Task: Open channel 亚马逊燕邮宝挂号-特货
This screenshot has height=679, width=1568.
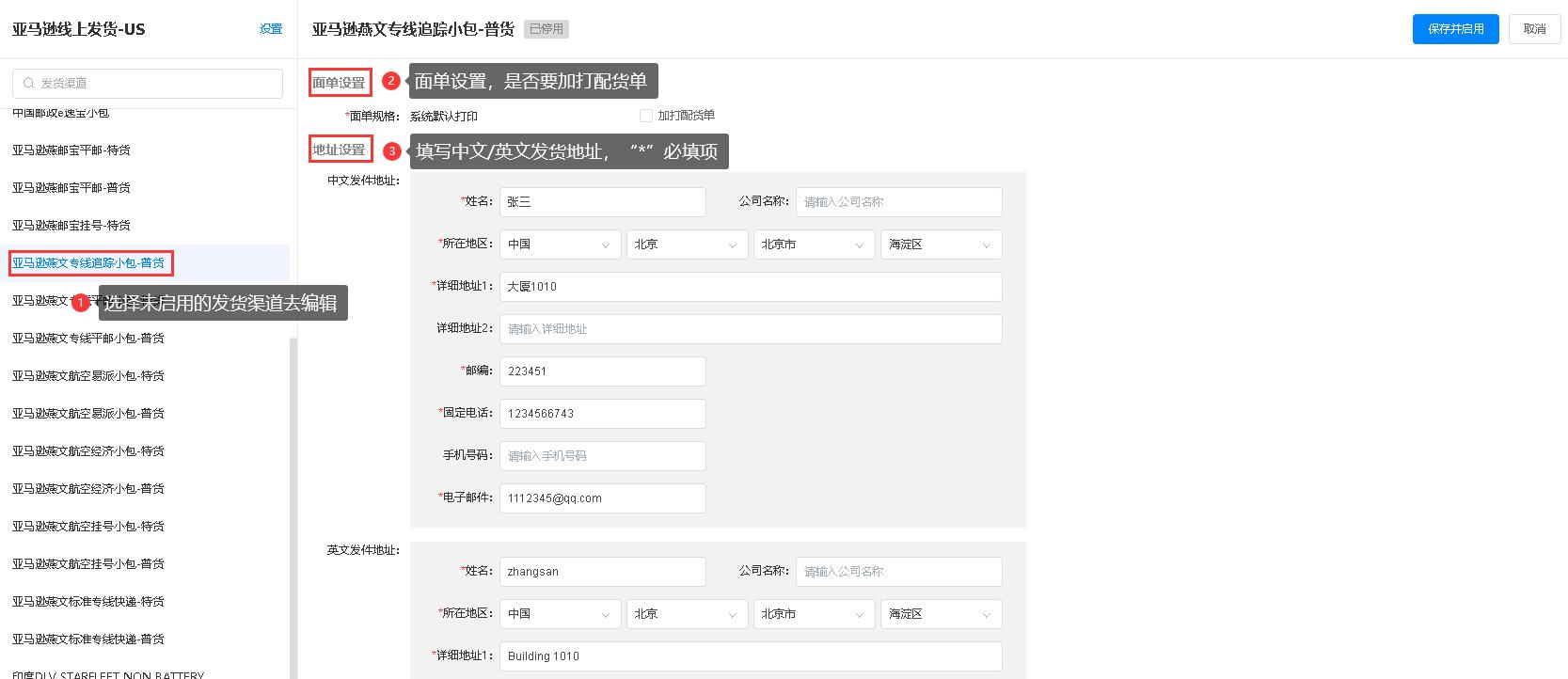Action: pyautogui.click(x=71, y=226)
